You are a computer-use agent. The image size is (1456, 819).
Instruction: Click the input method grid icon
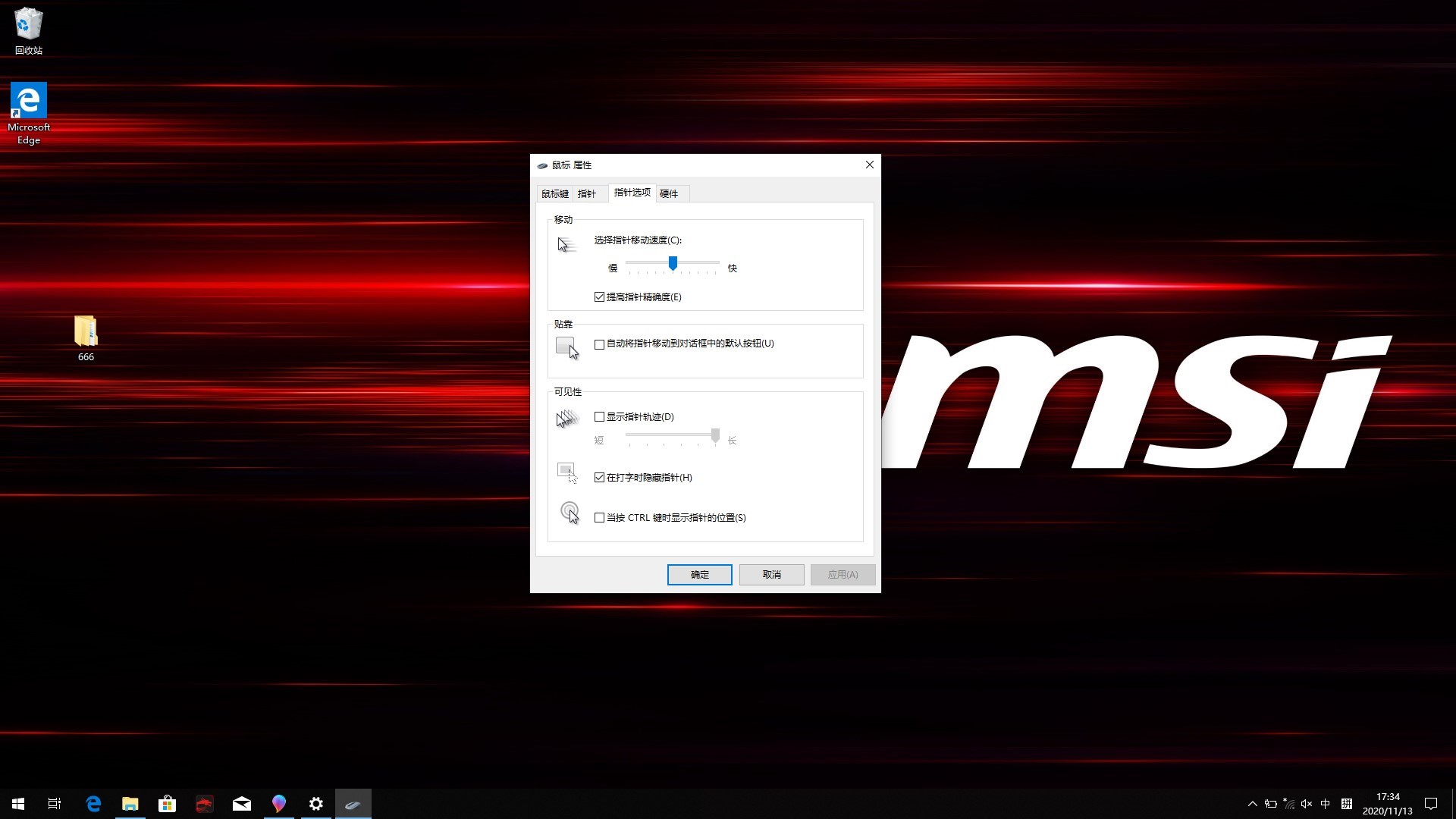click(x=1347, y=804)
